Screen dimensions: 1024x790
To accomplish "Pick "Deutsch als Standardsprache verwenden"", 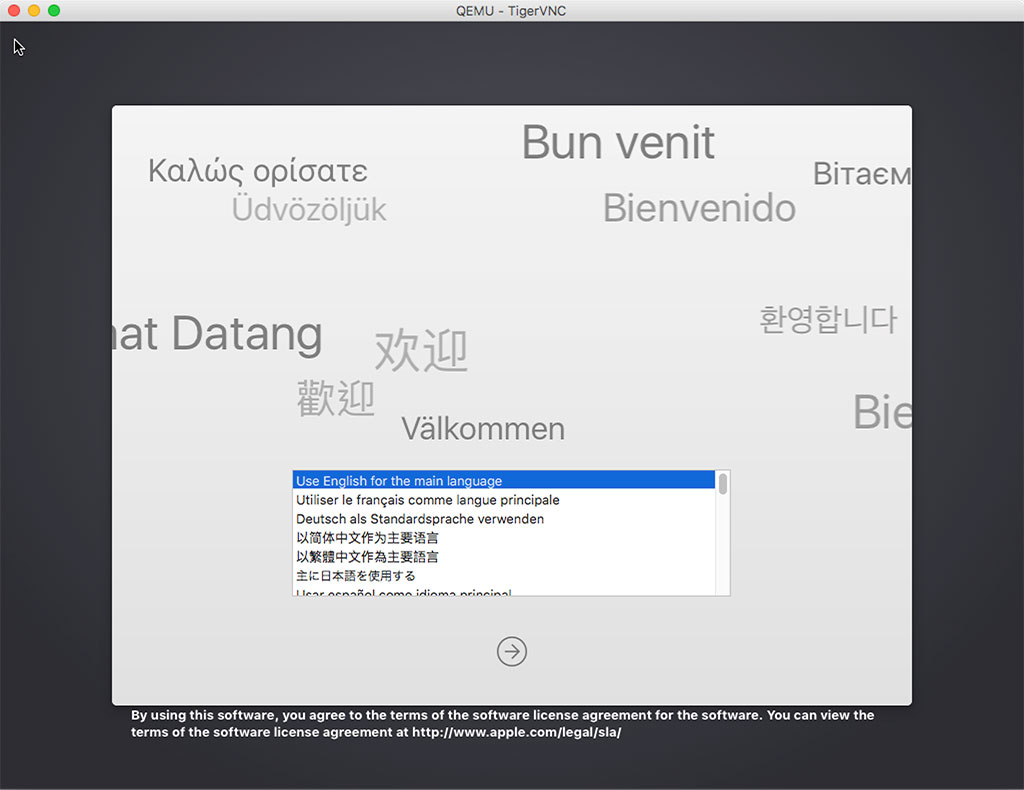I will pos(504,518).
